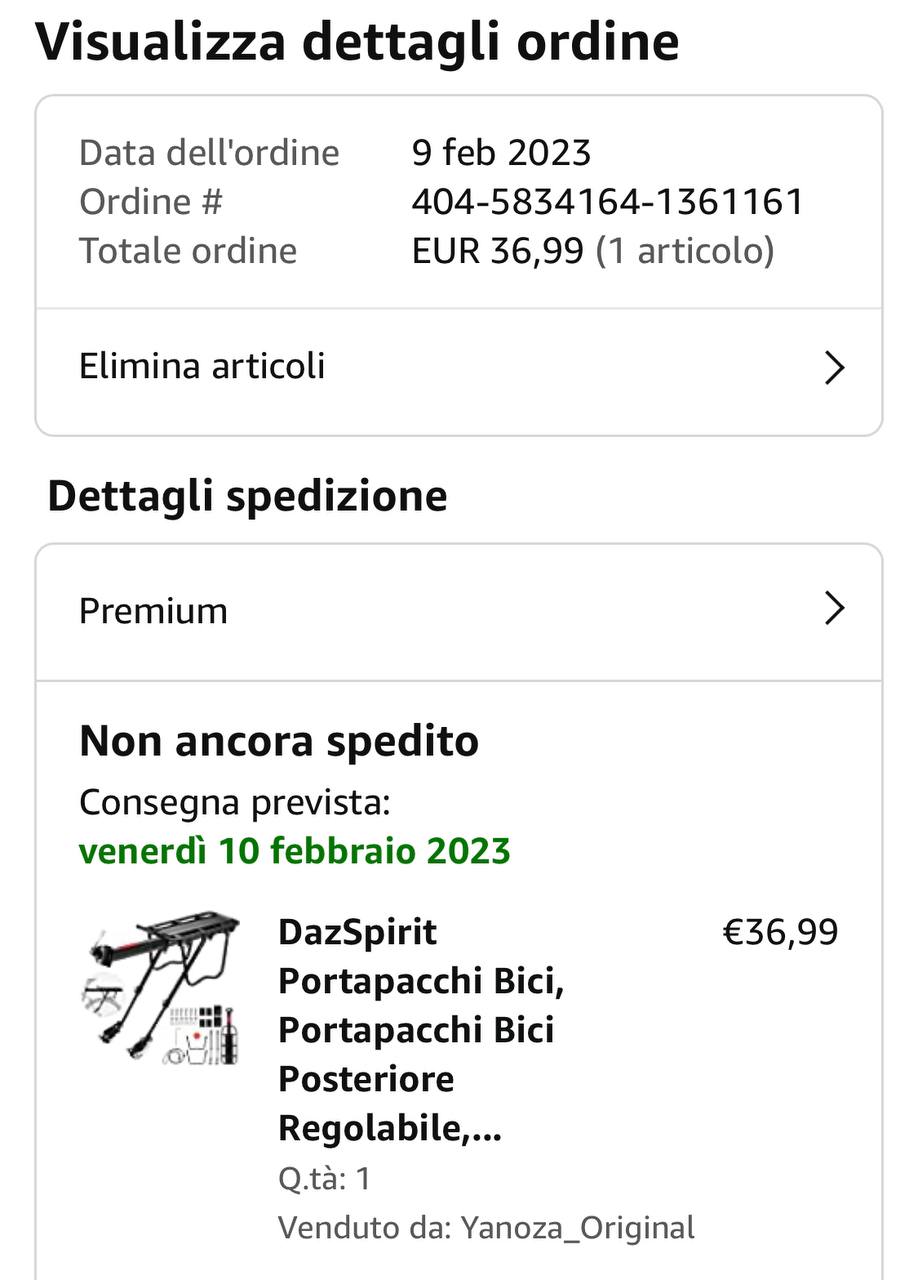Open the Premium shipping option
Viewport: 918px width, 1280px height.
tap(153, 610)
